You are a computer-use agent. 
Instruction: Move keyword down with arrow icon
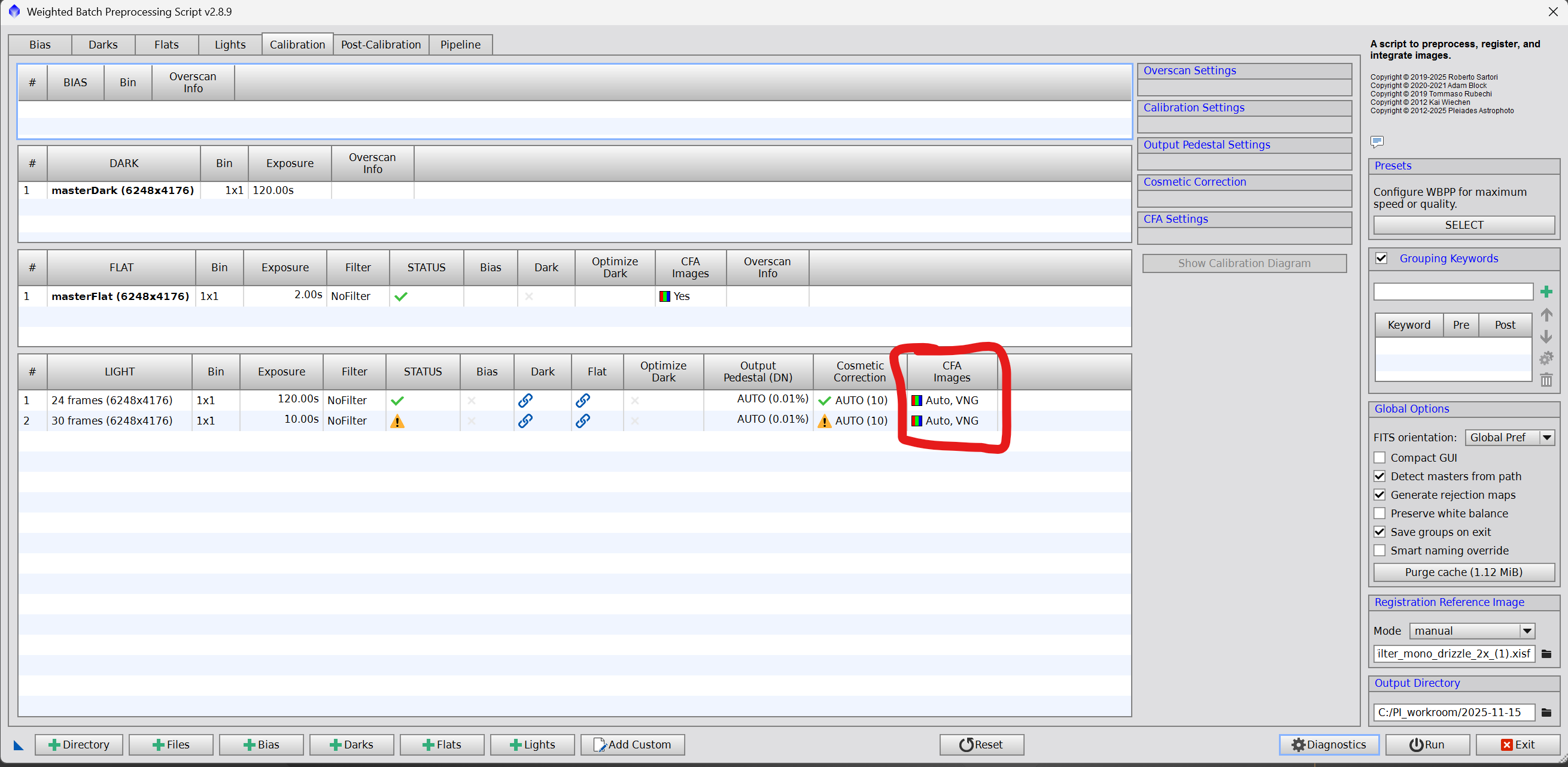tap(1545, 336)
